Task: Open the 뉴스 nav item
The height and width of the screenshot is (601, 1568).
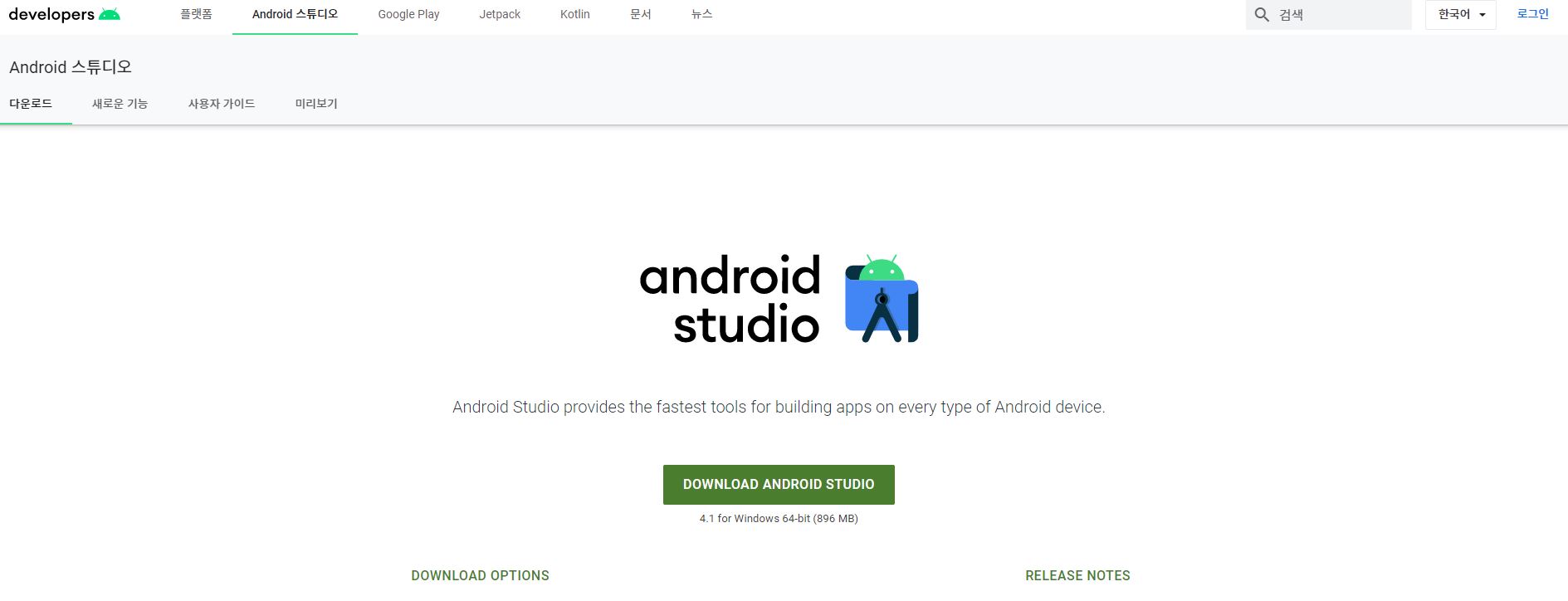Action: 701,14
